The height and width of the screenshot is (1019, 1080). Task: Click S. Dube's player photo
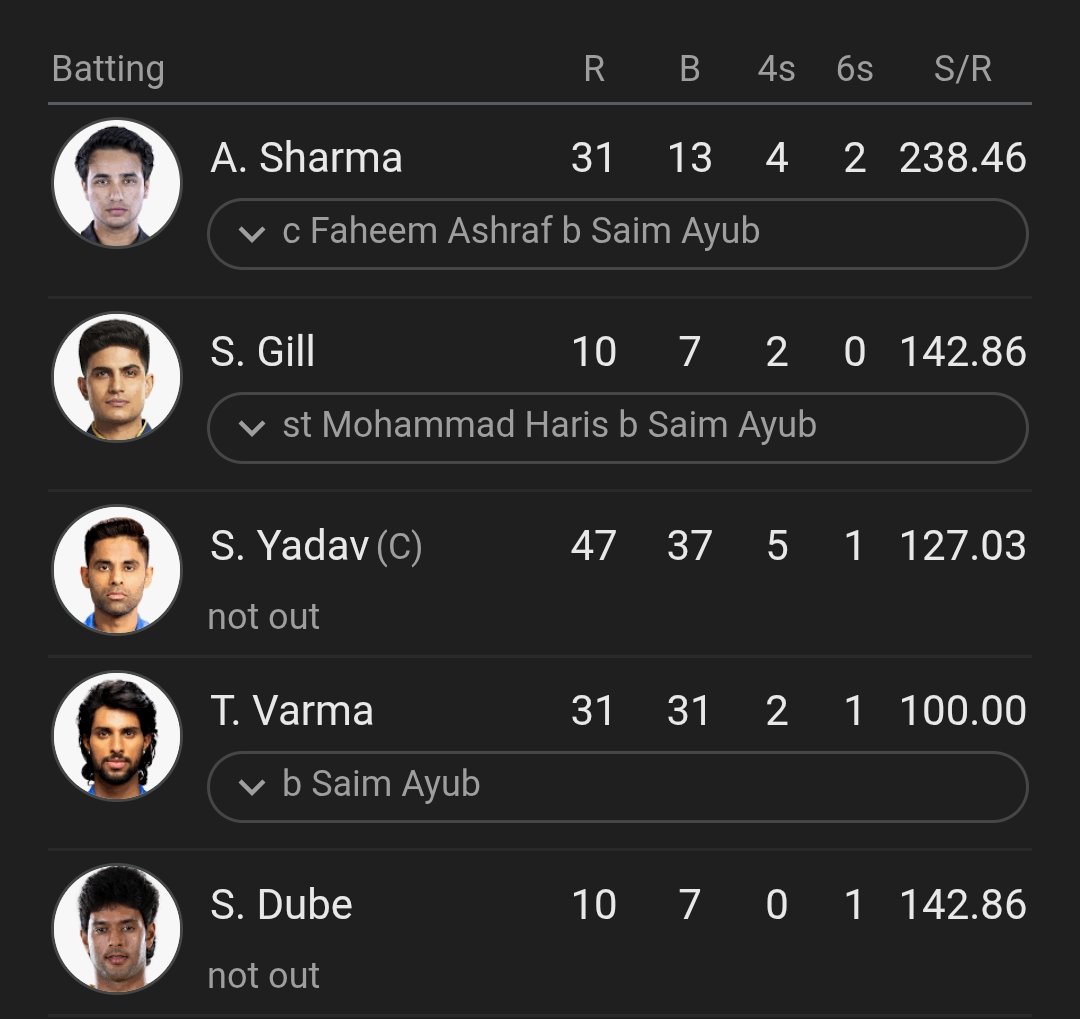click(117, 928)
